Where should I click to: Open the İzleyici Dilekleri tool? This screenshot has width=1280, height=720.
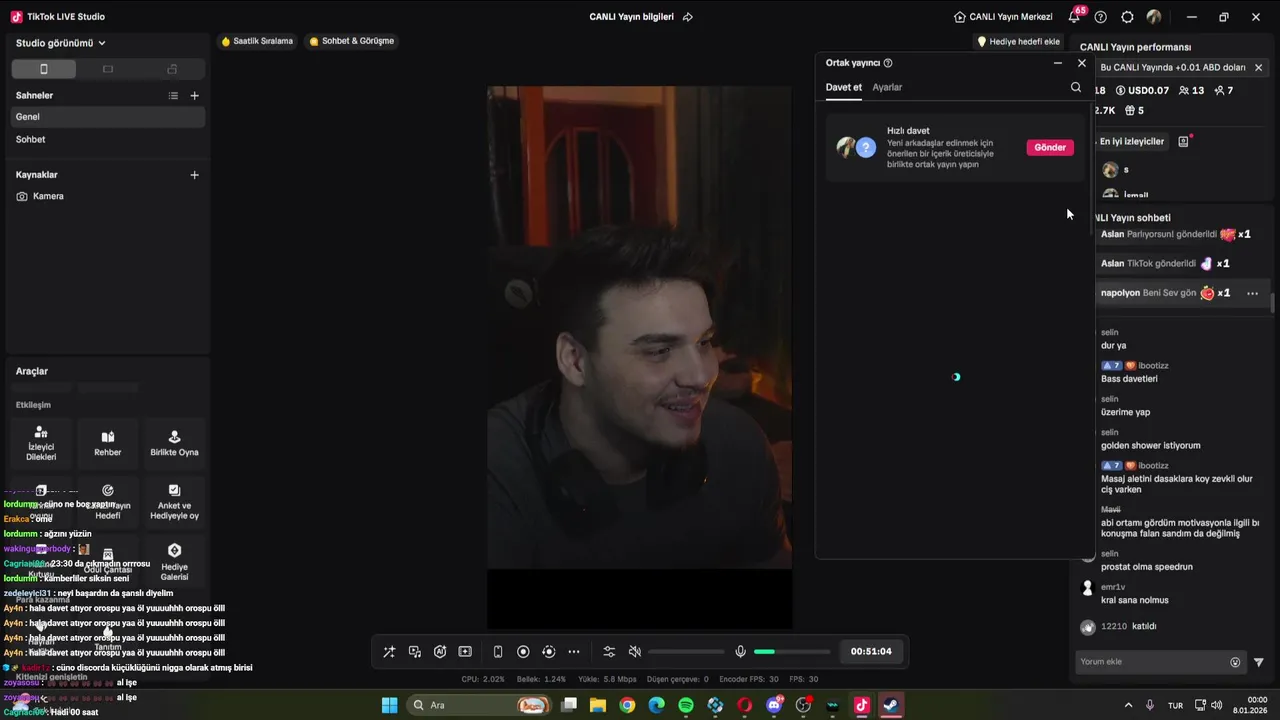tap(41, 443)
